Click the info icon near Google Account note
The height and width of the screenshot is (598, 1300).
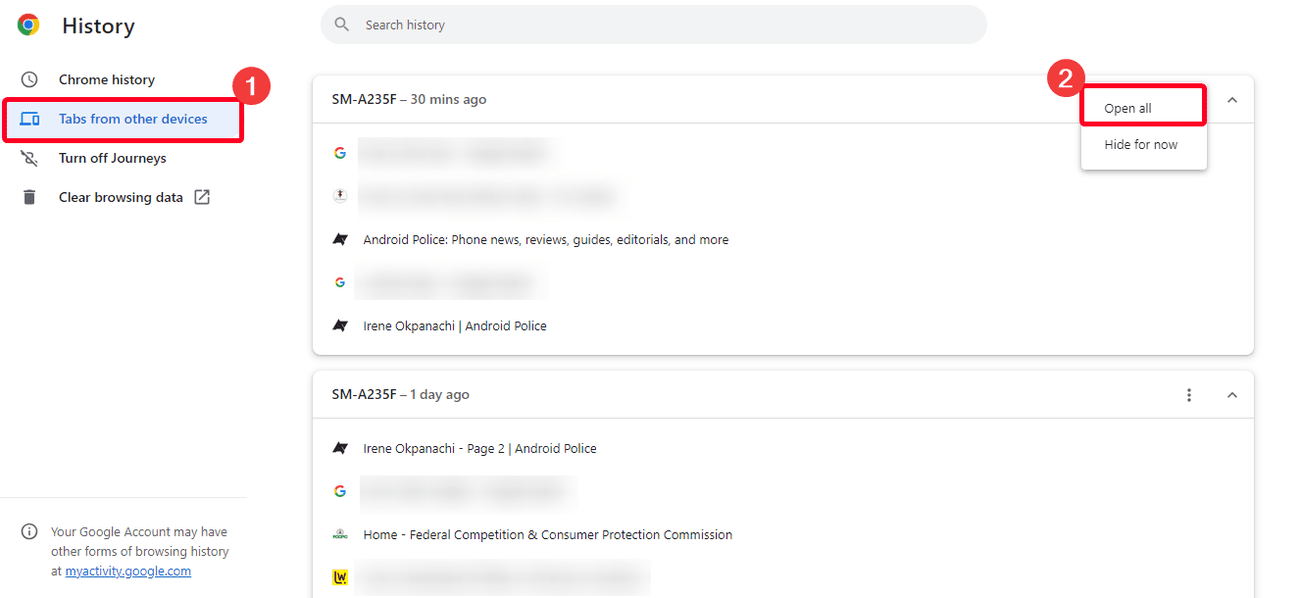(30, 532)
